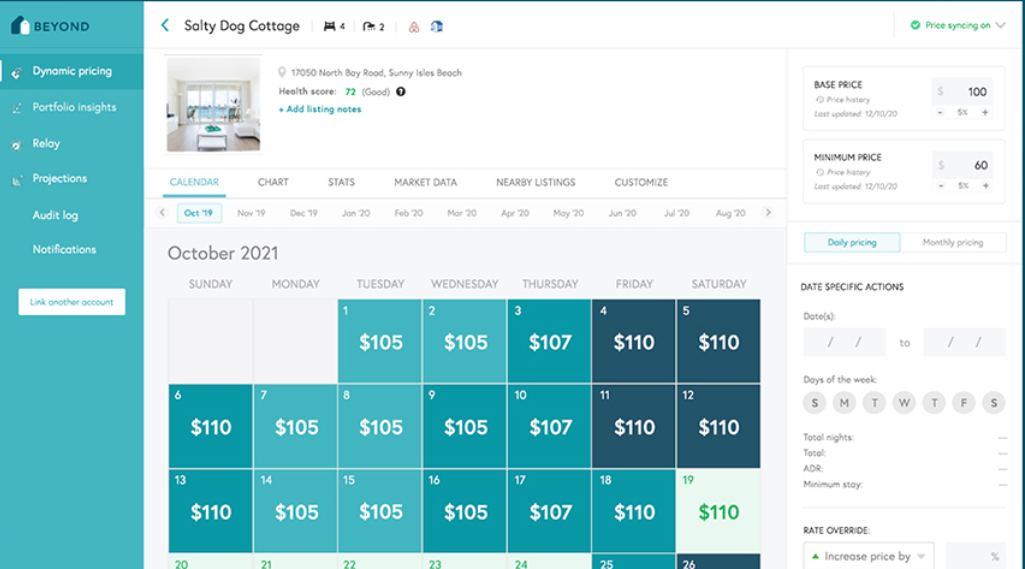Viewport: 1025px width, 569px height.
Task: Select October 19 with green $110
Action: click(x=718, y=511)
